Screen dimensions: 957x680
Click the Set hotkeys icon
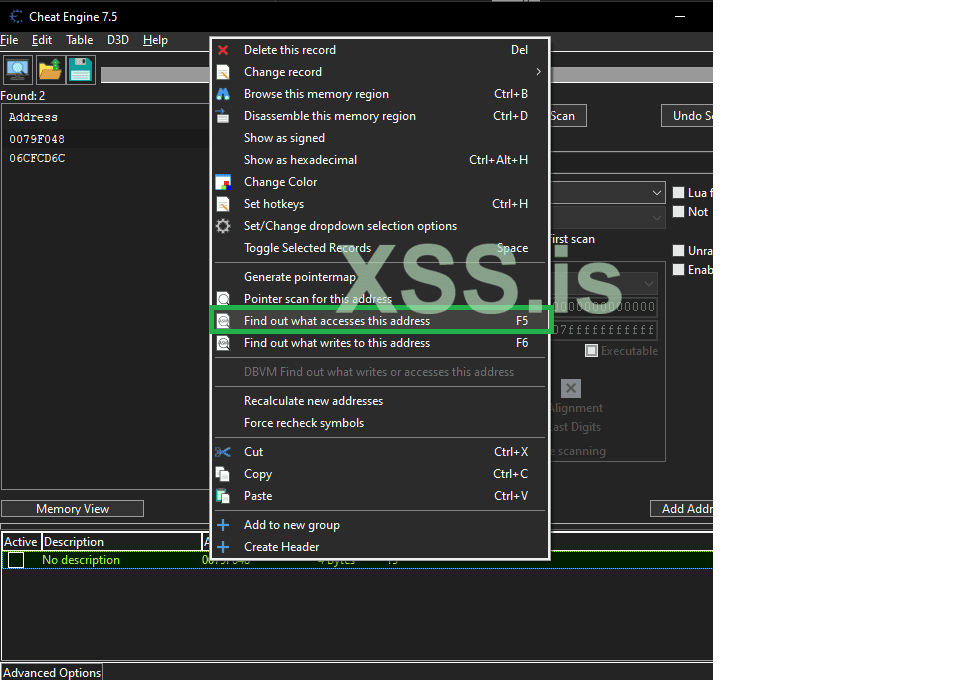pyautogui.click(x=223, y=204)
